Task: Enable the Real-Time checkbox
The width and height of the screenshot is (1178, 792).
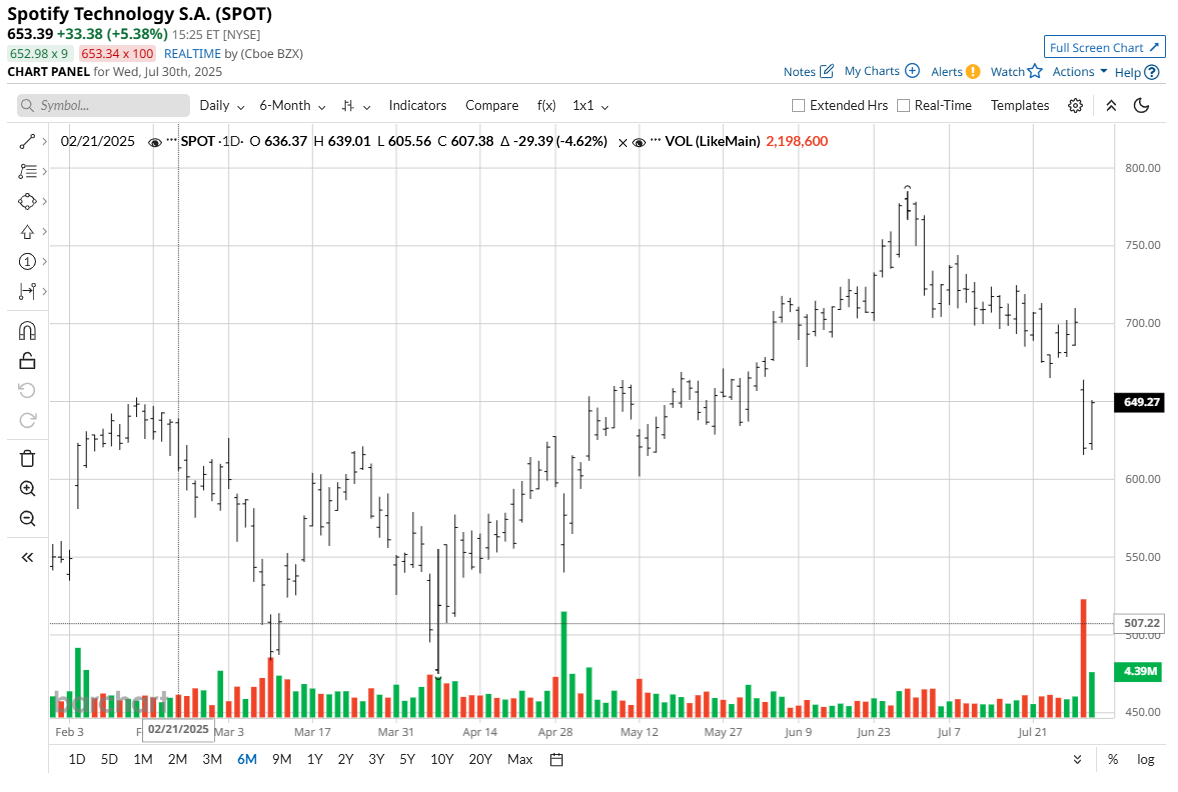Action: [x=904, y=105]
